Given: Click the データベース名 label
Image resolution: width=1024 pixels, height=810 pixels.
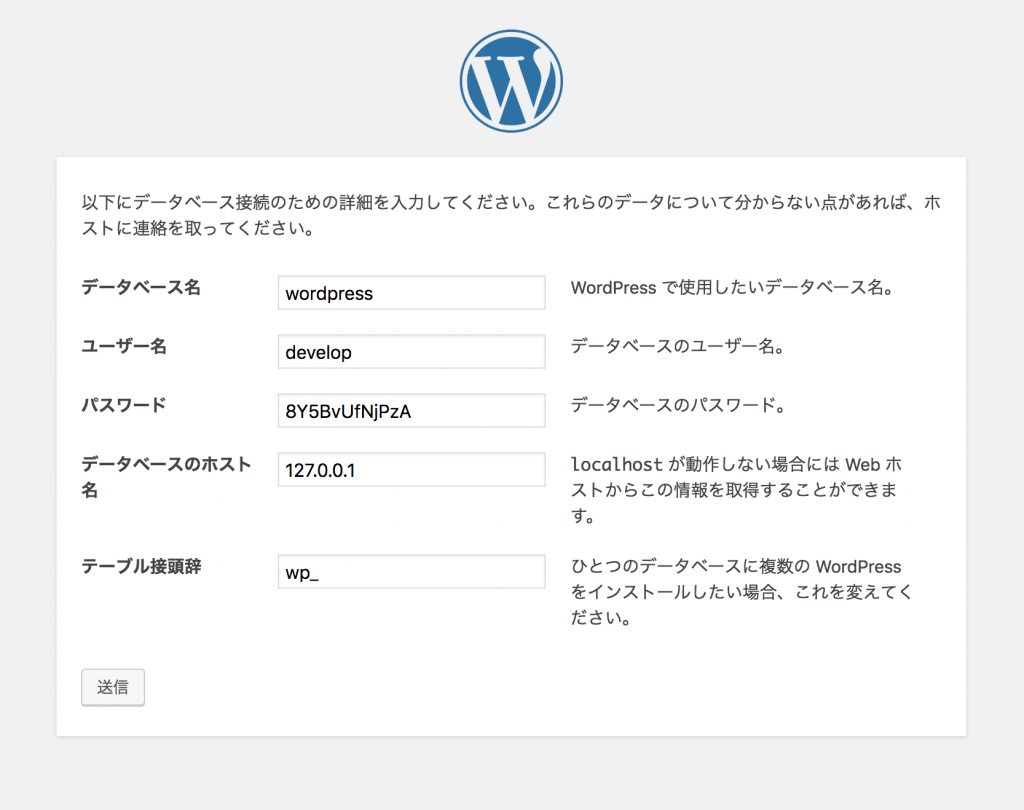Looking at the screenshot, I should click(x=141, y=287).
